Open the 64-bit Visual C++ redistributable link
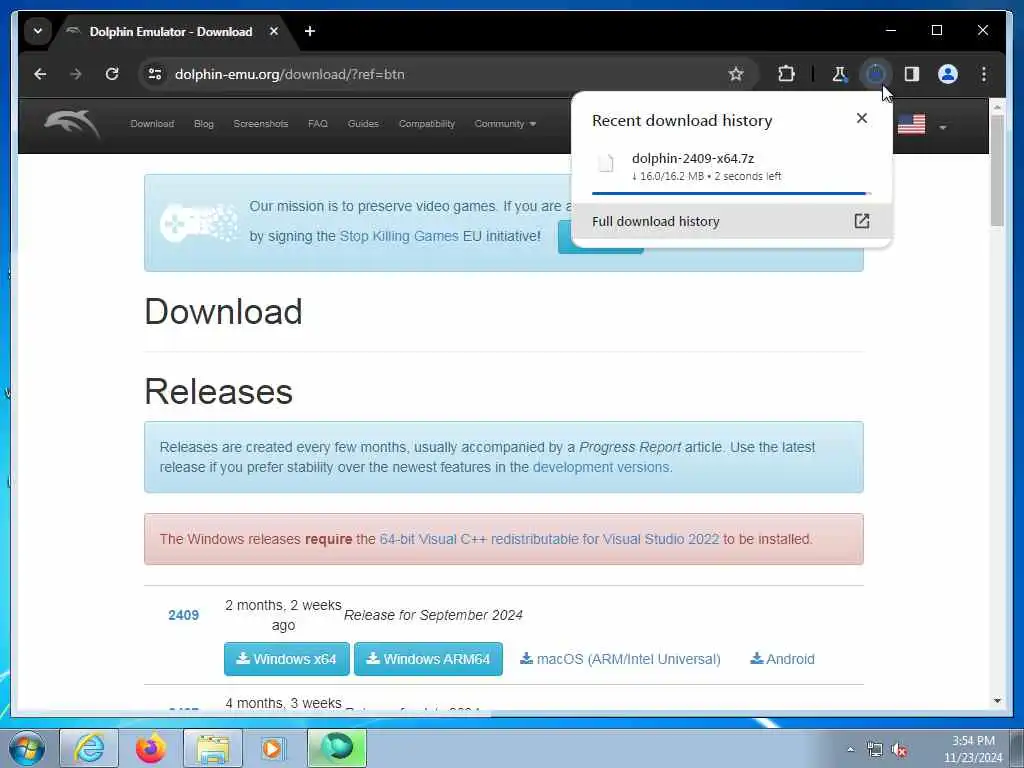This screenshot has width=1024, height=768. coord(549,539)
